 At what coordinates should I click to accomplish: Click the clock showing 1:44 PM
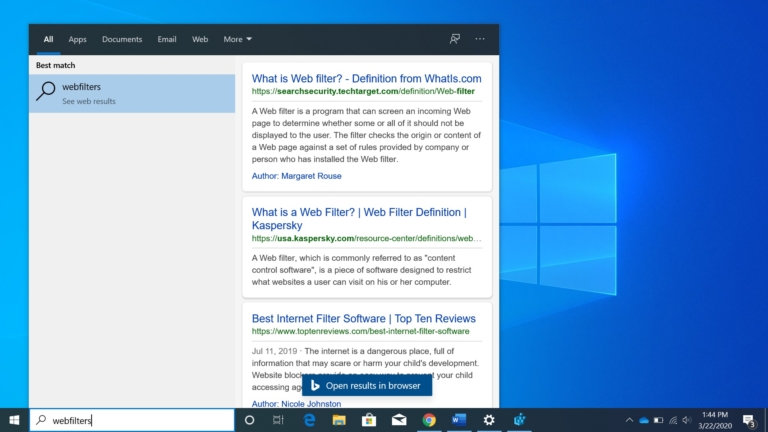click(x=715, y=415)
